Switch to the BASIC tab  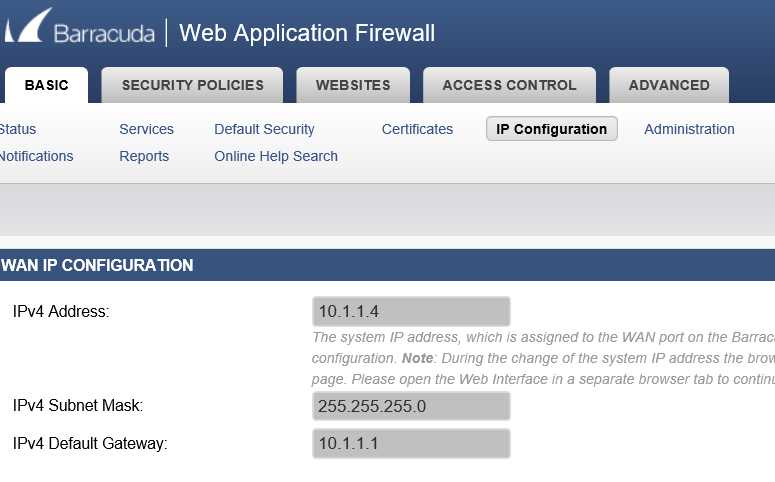(46, 85)
